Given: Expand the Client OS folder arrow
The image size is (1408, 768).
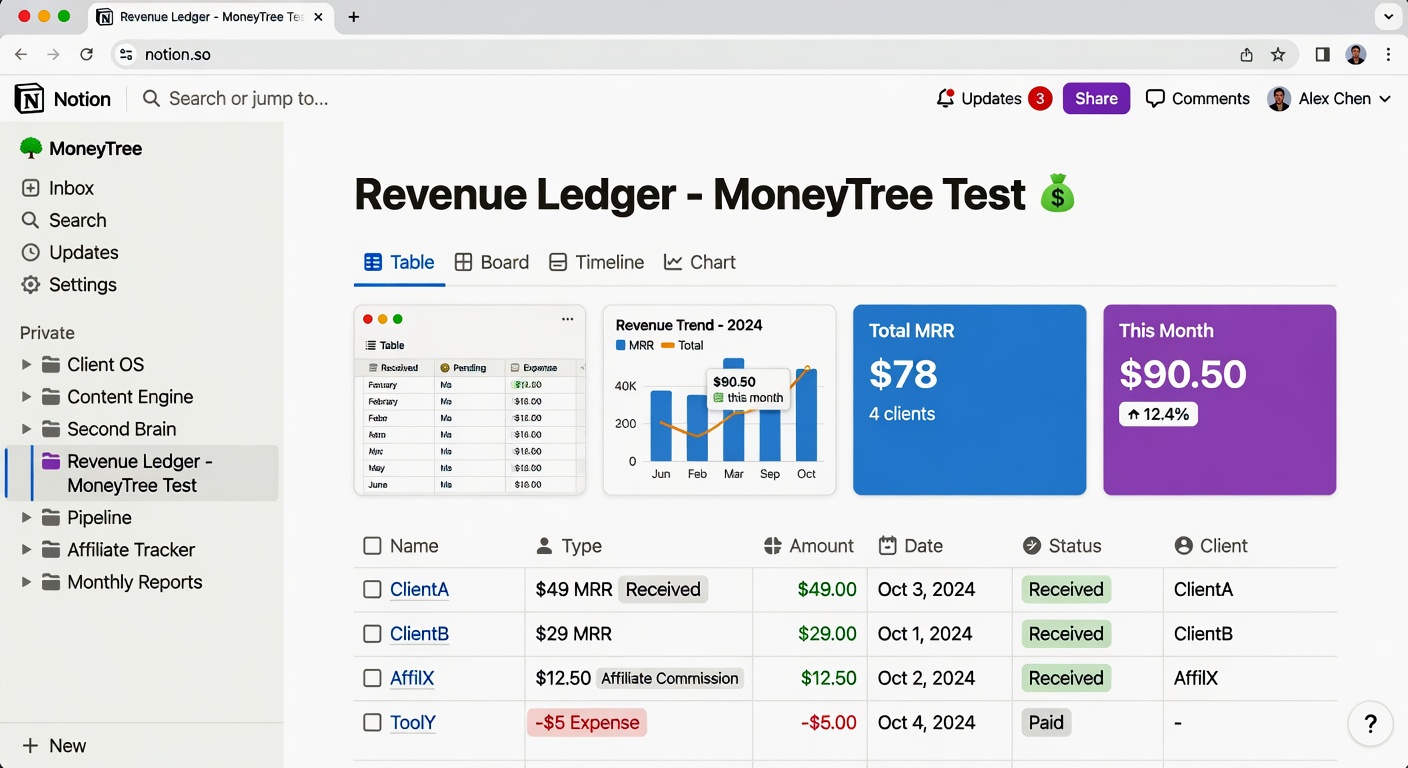Looking at the screenshot, I should click(x=27, y=364).
